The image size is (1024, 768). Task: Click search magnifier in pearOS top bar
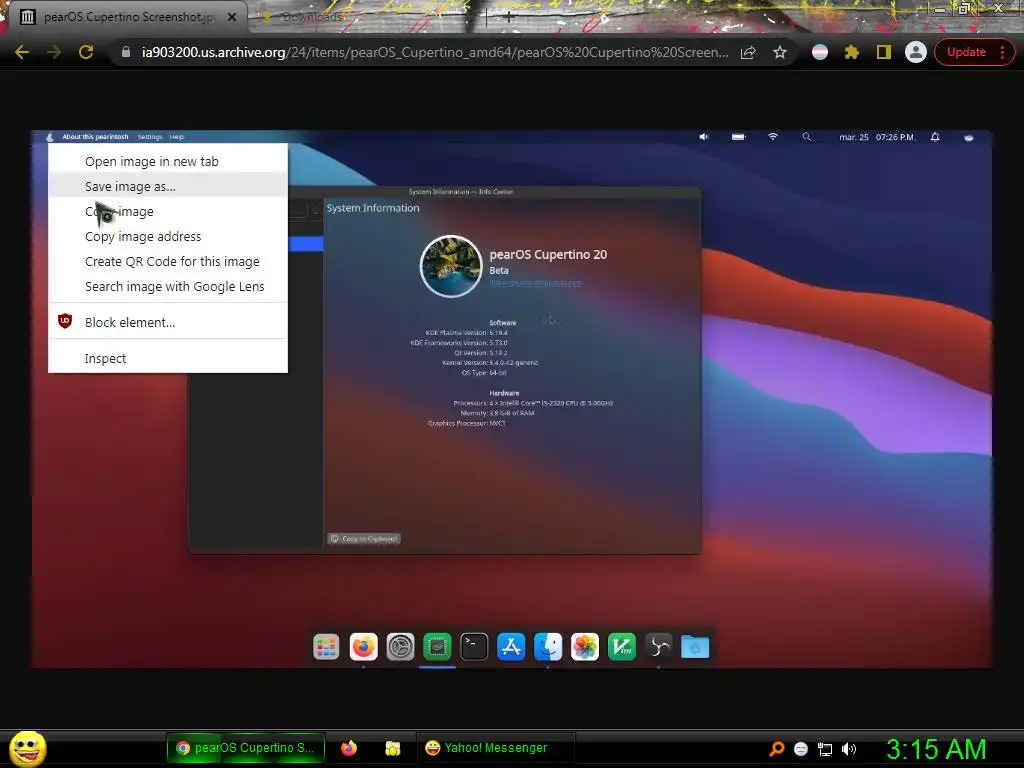pyautogui.click(x=807, y=136)
